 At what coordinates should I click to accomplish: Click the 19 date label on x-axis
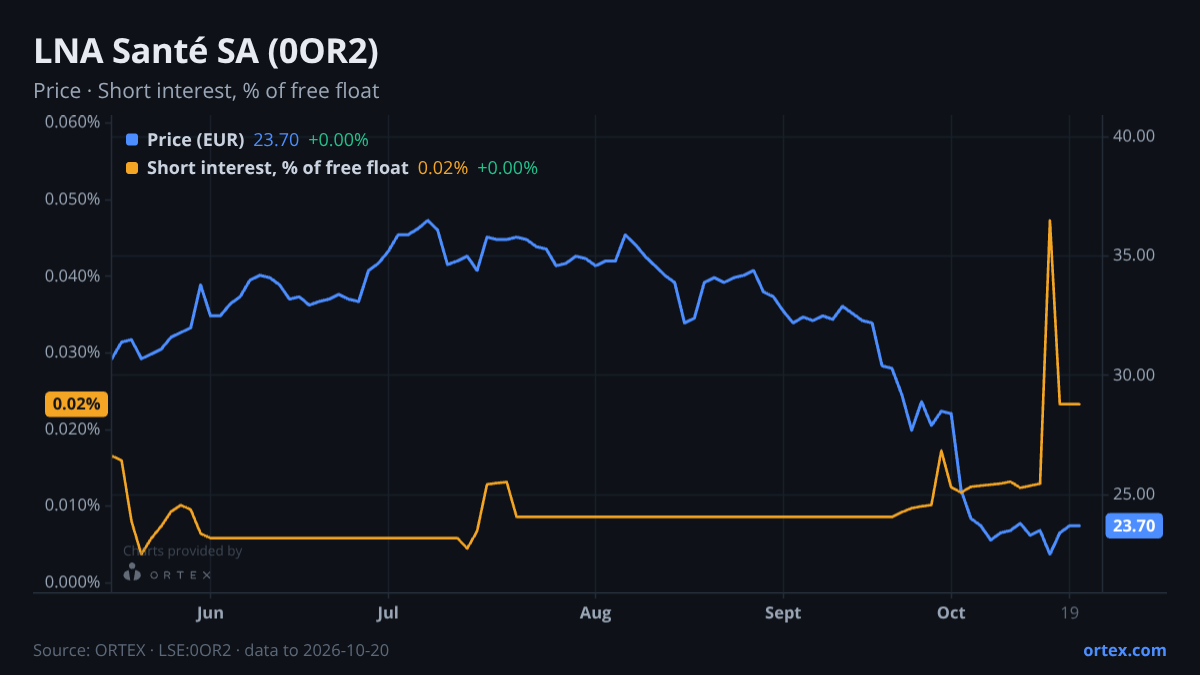[x=1070, y=613]
